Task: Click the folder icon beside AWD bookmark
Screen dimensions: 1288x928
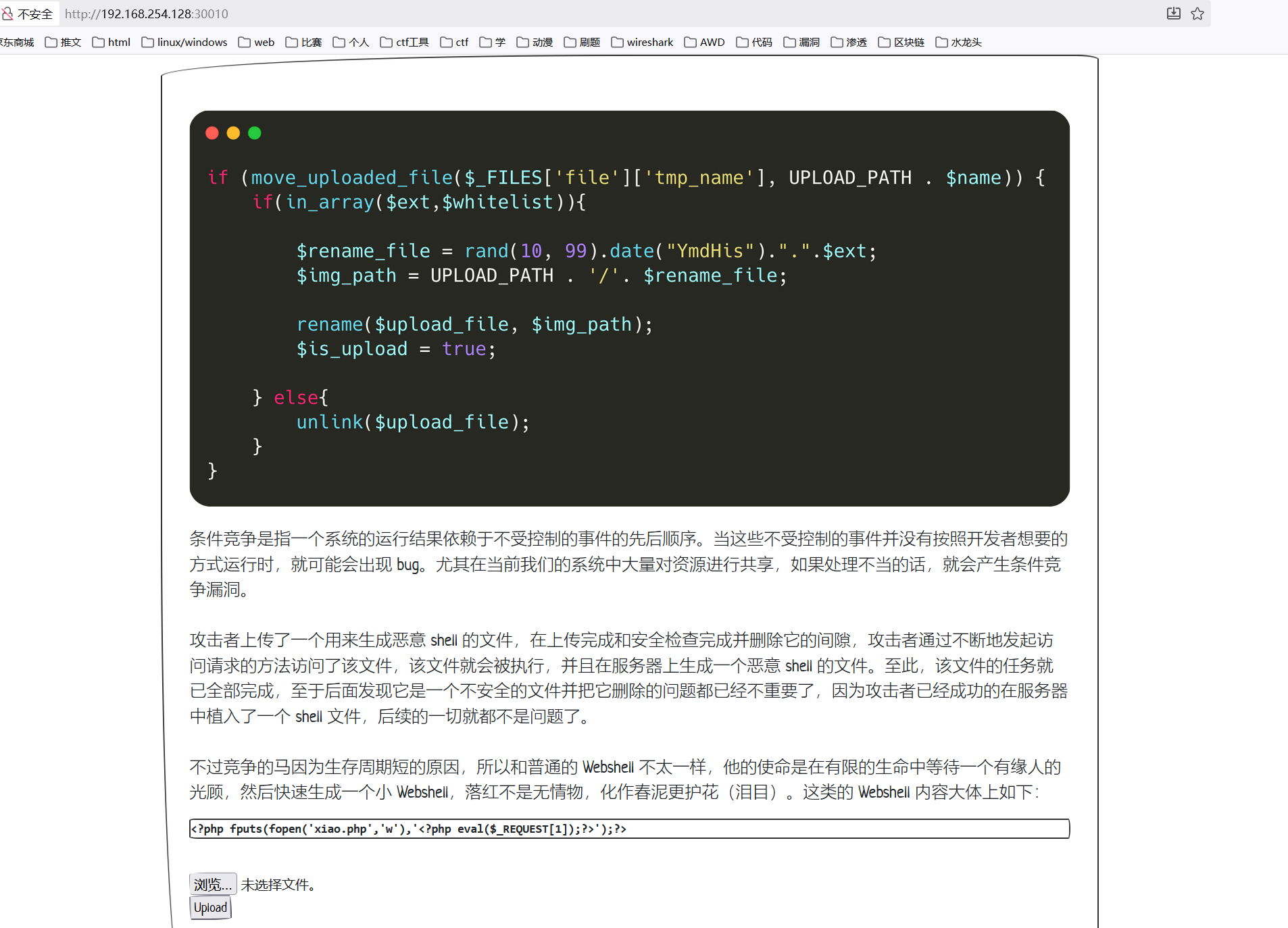Action: pyautogui.click(x=690, y=42)
